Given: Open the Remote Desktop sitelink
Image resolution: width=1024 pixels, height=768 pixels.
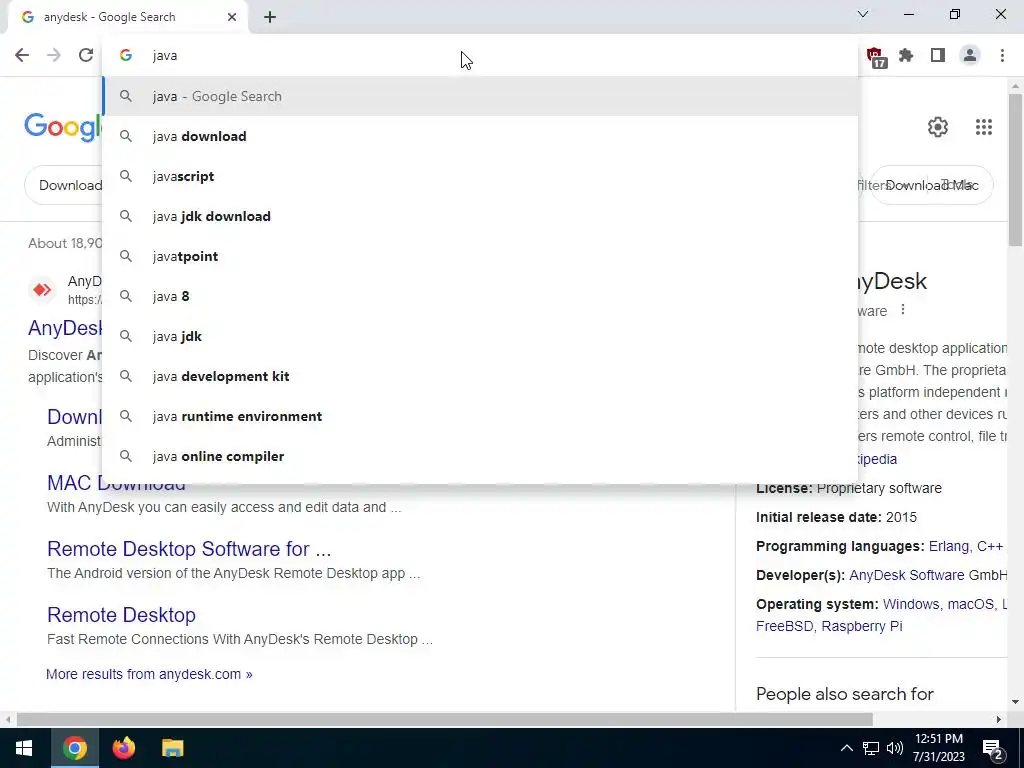Looking at the screenshot, I should click(121, 615).
